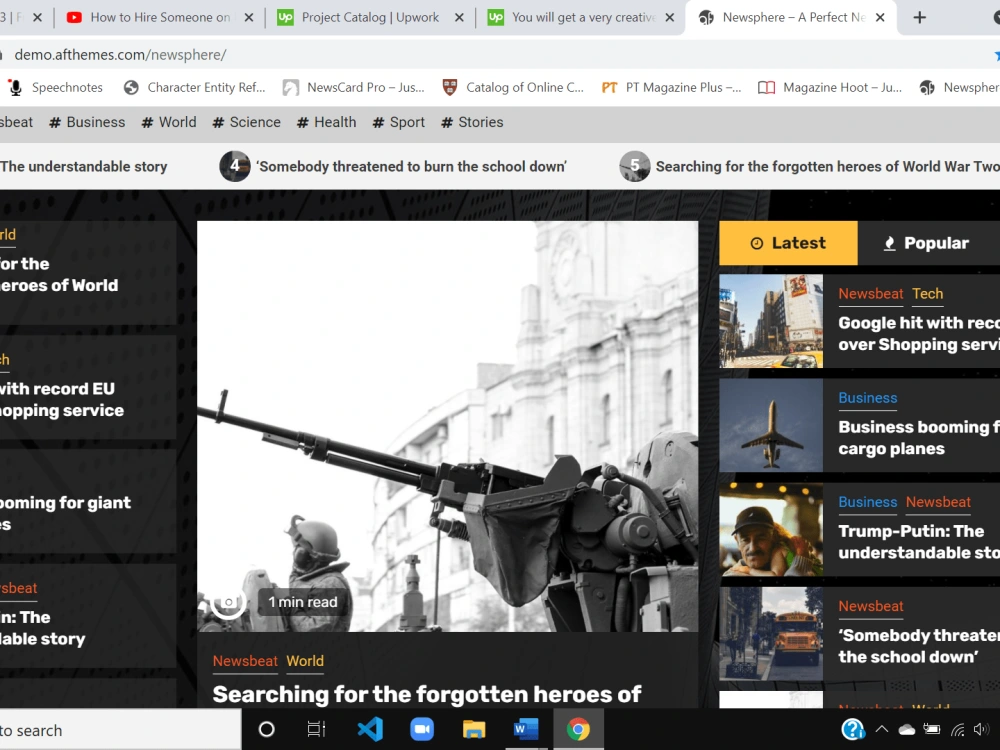Open sidebar 'Somebody threatened the school down' headline

[919, 646]
